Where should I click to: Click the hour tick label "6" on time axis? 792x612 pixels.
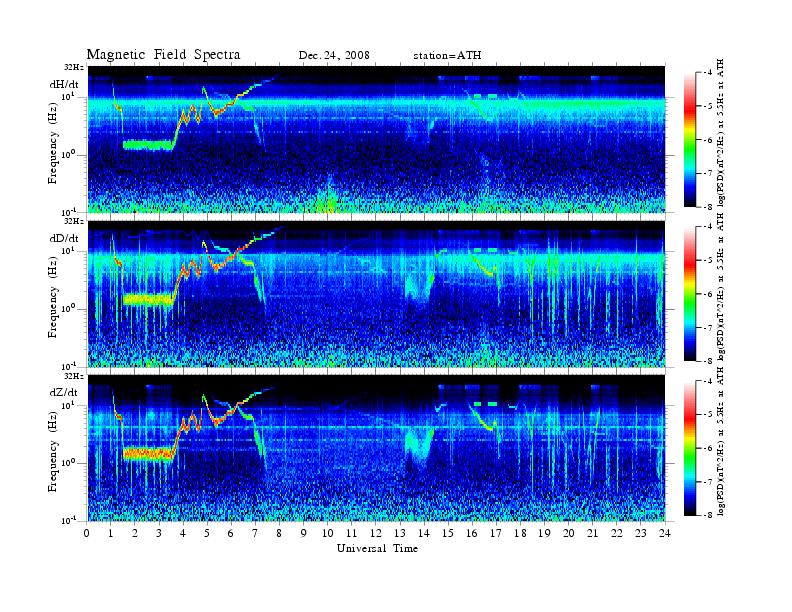pos(231,533)
